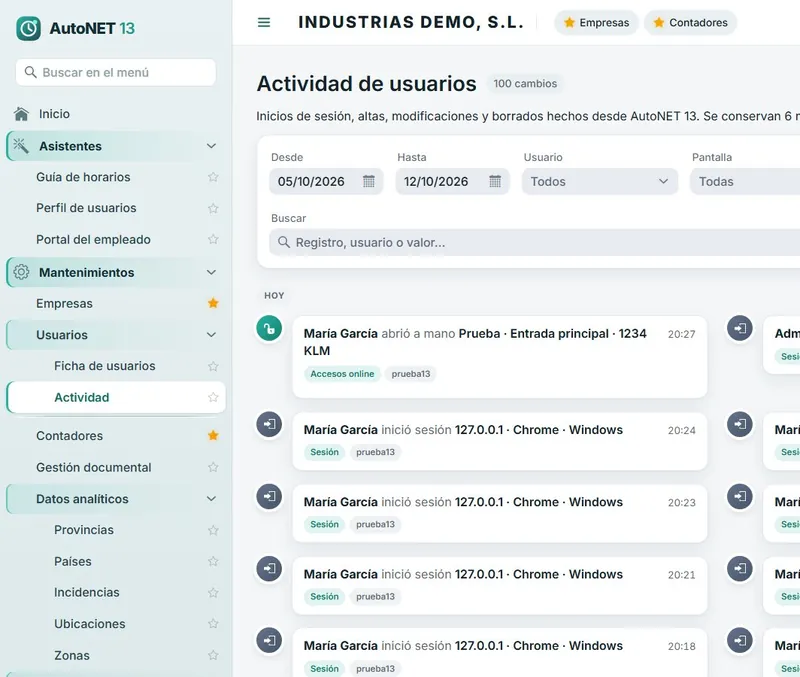Favorite Provincias with its star
The image size is (800, 677).
[x=213, y=530]
